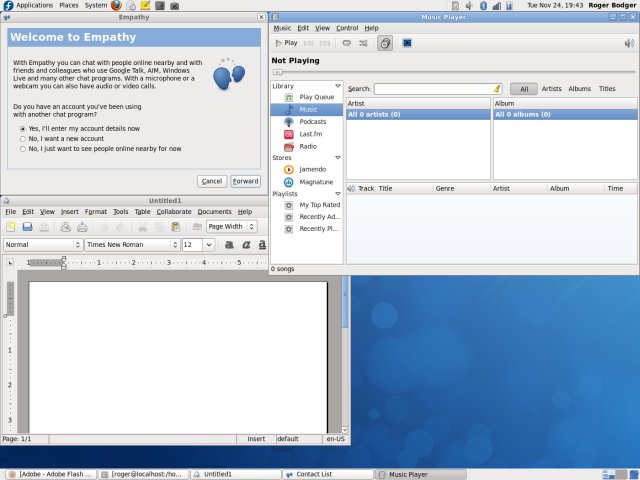
Task: Click the Forward button in Empathy
Action: [245, 181]
